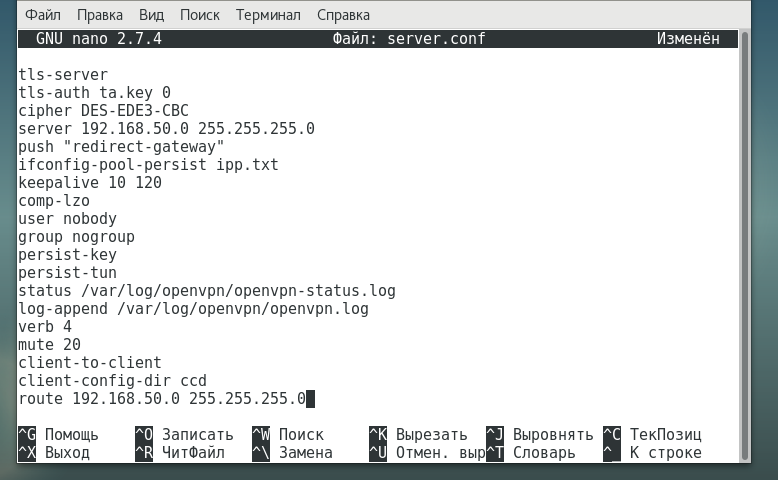778x480 pixels.
Task: Click the ^O Записать shortcut
Action: [x=184, y=434]
